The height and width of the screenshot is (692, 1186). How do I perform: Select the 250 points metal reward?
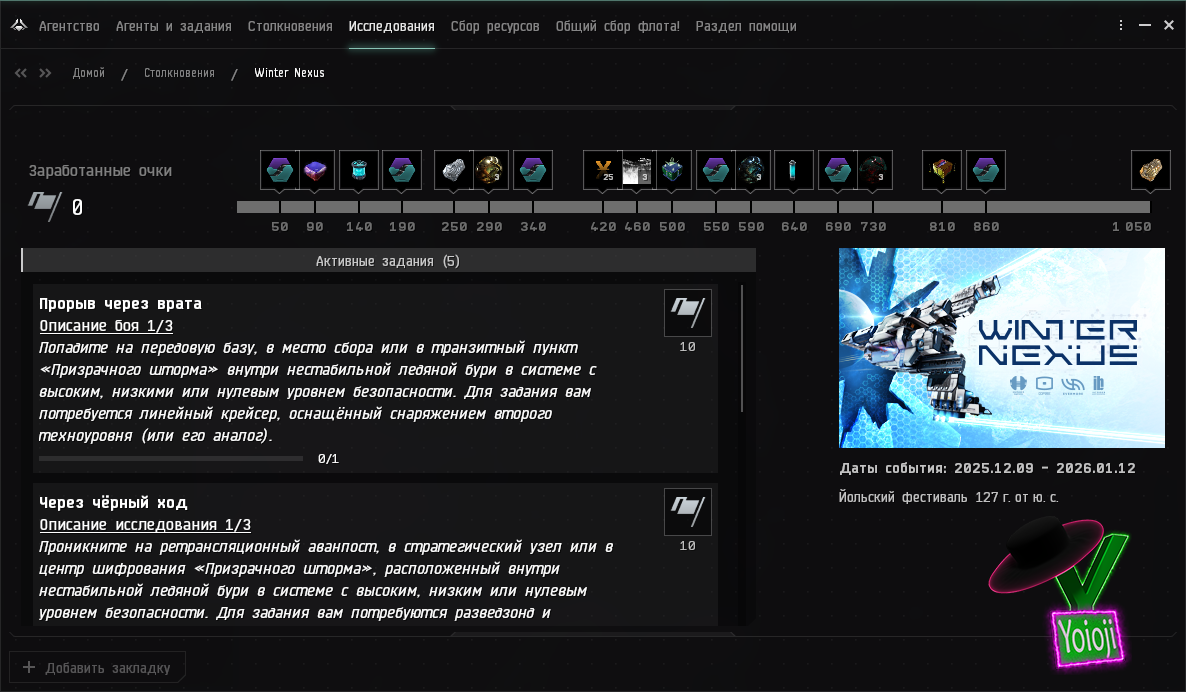(x=454, y=169)
